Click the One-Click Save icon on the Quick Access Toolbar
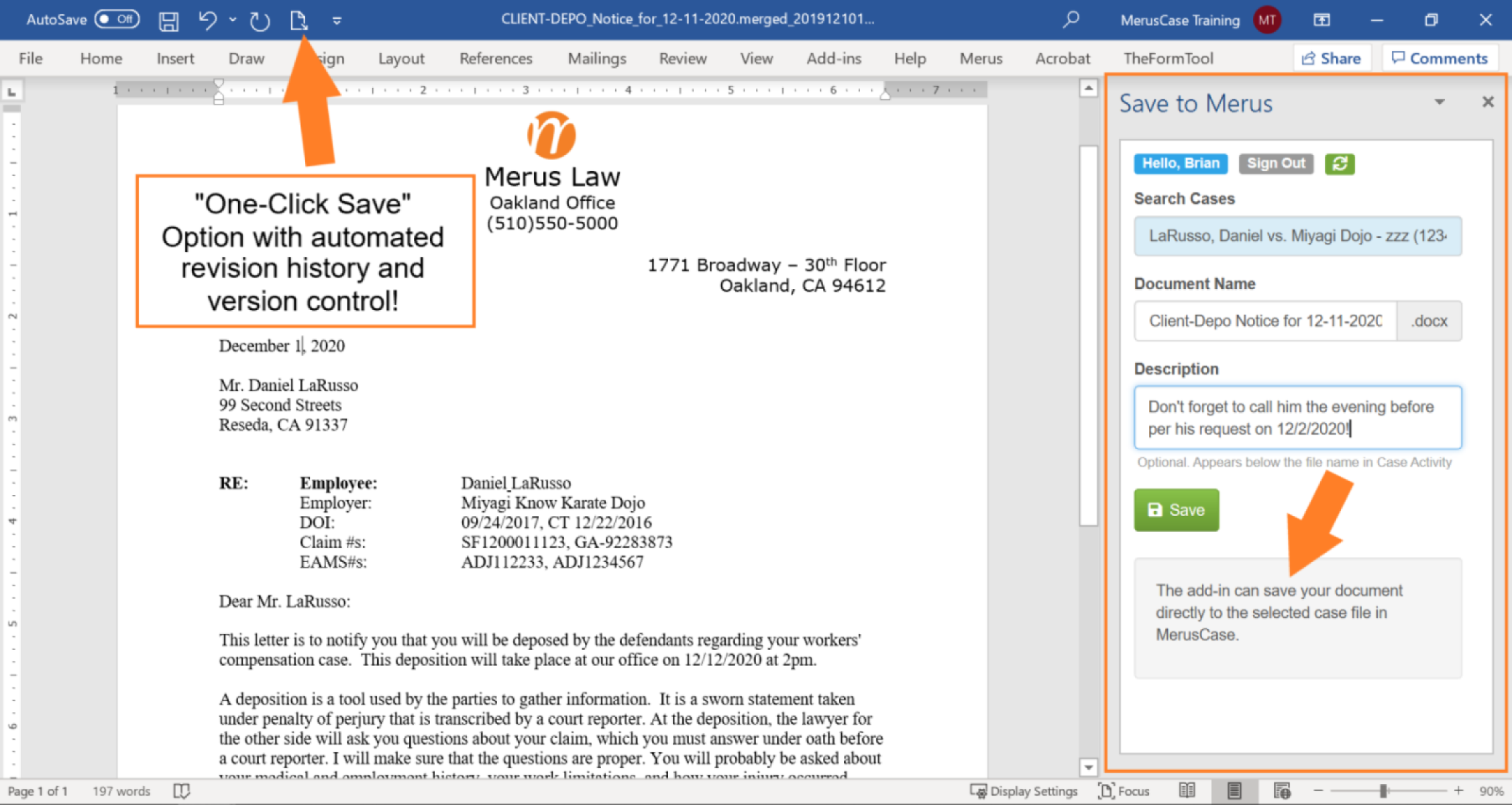 [x=299, y=20]
